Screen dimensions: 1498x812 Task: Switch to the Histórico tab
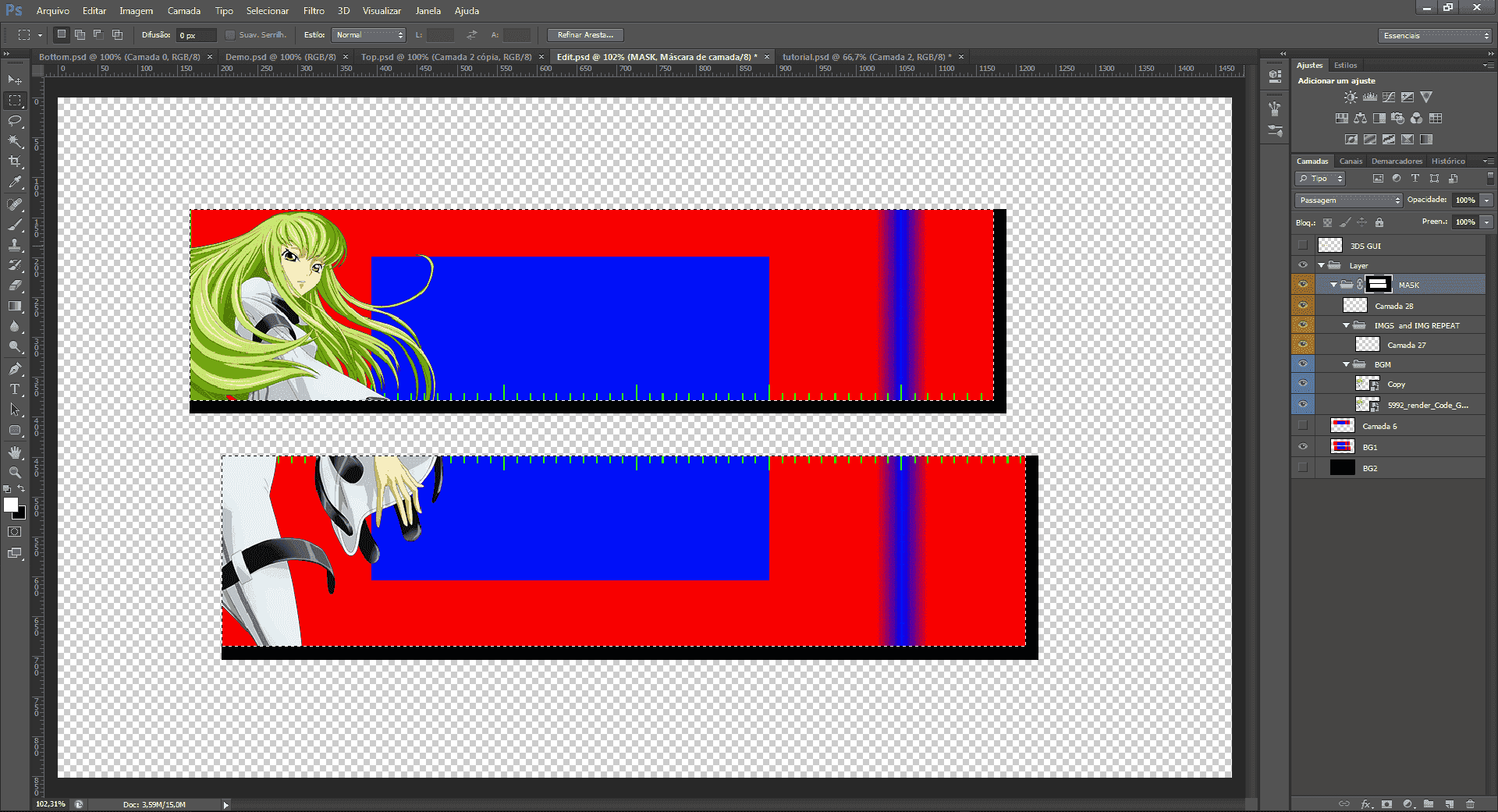coord(1448,161)
